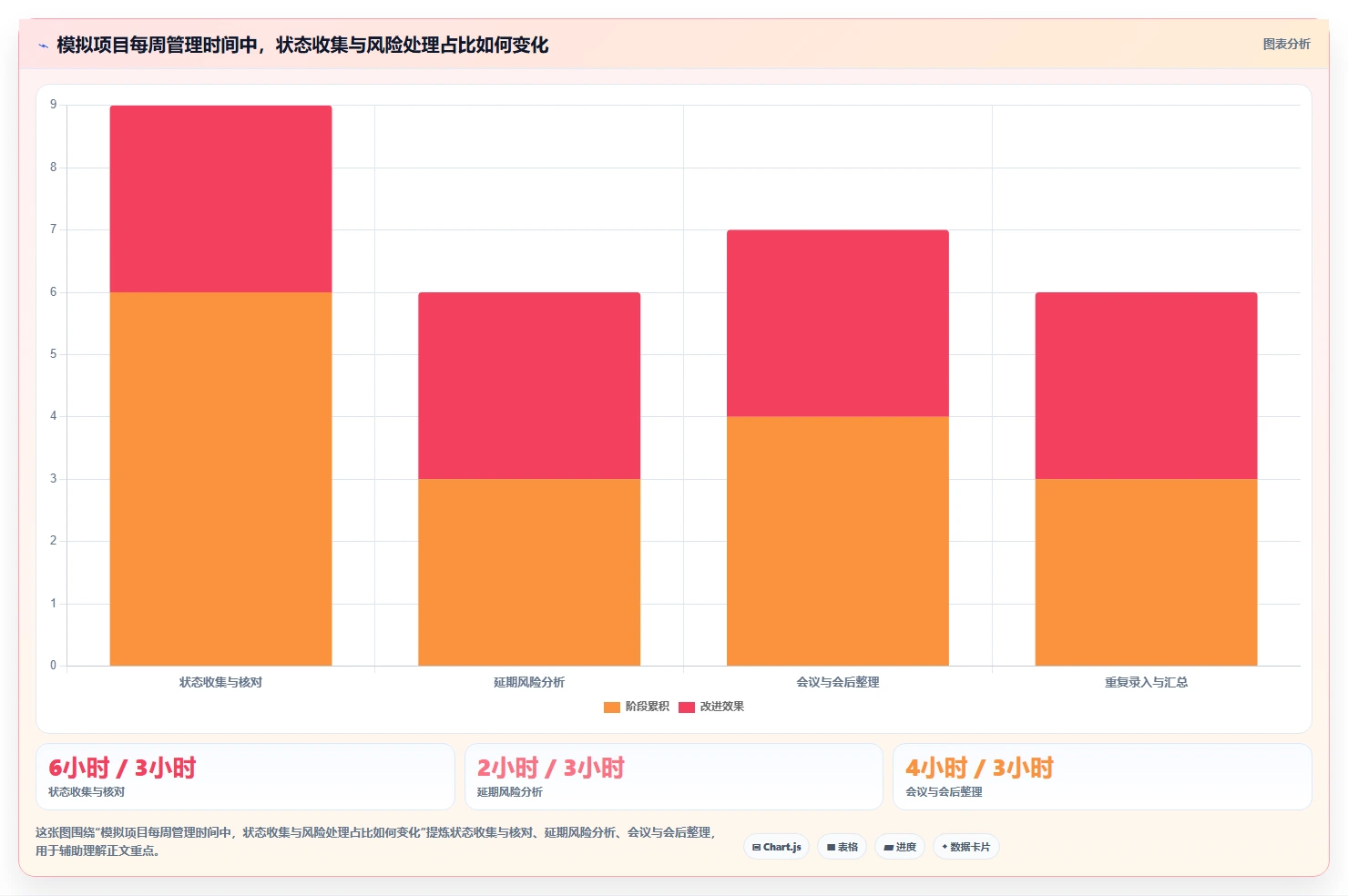1348x896 pixels.
Task: Click the orange bar for 状态收集与核对
Action: point(220,479)
